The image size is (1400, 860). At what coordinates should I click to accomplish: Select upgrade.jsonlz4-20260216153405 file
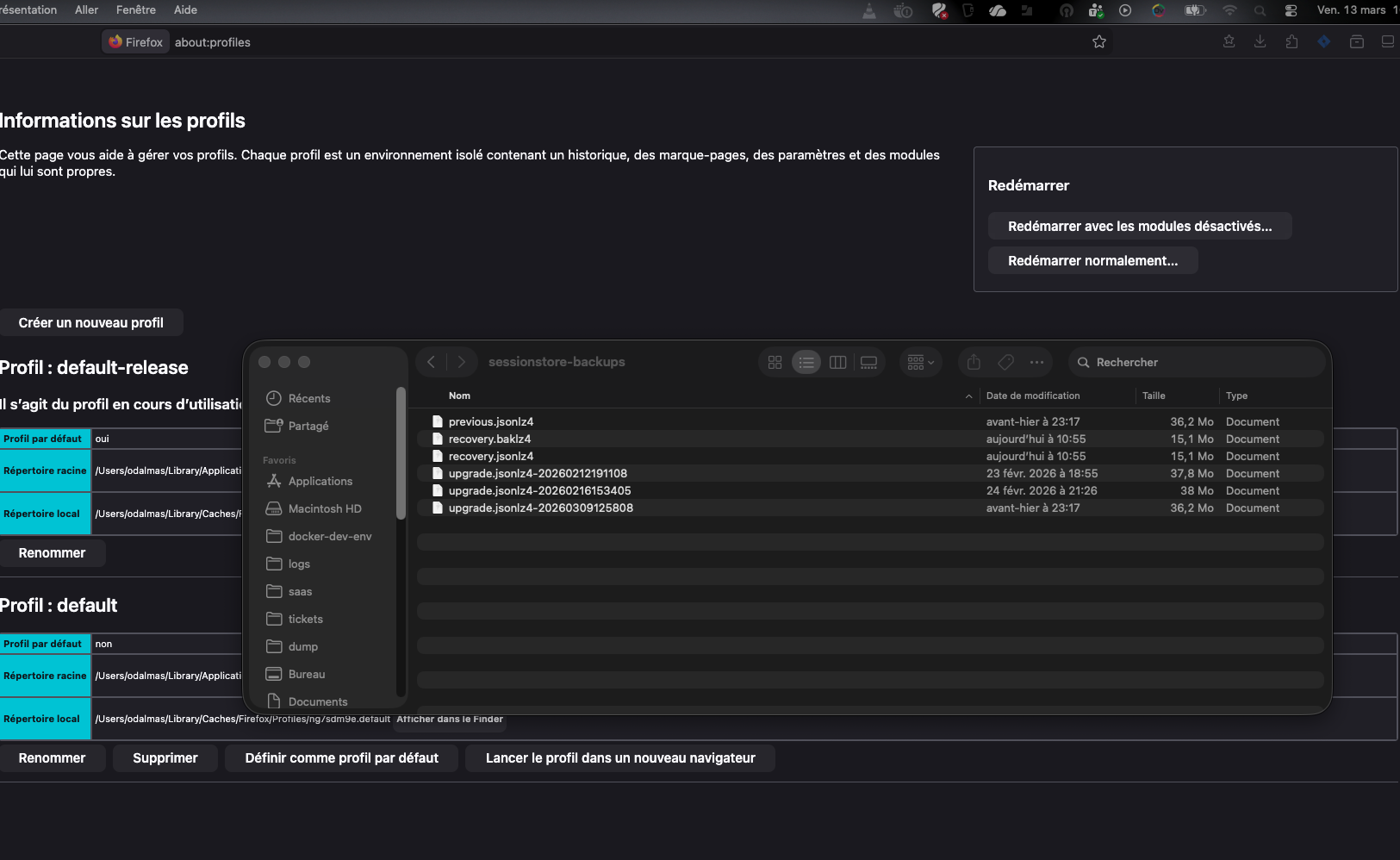[x=870, y=490]
